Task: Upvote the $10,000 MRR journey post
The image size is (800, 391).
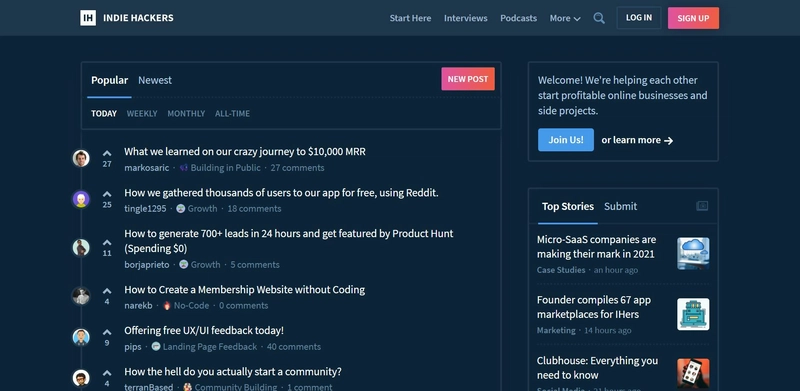Action: point(107,153)
